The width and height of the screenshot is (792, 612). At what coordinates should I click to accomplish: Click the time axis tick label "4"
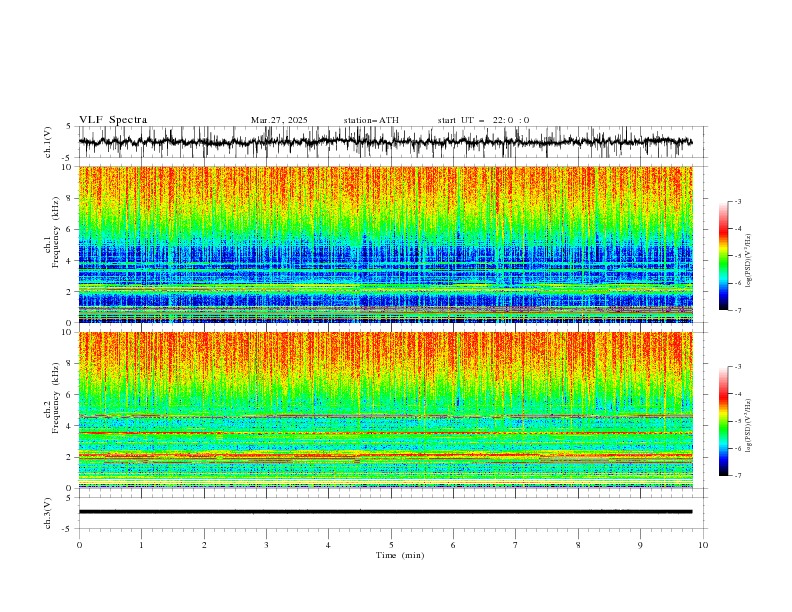coord(328,545)
